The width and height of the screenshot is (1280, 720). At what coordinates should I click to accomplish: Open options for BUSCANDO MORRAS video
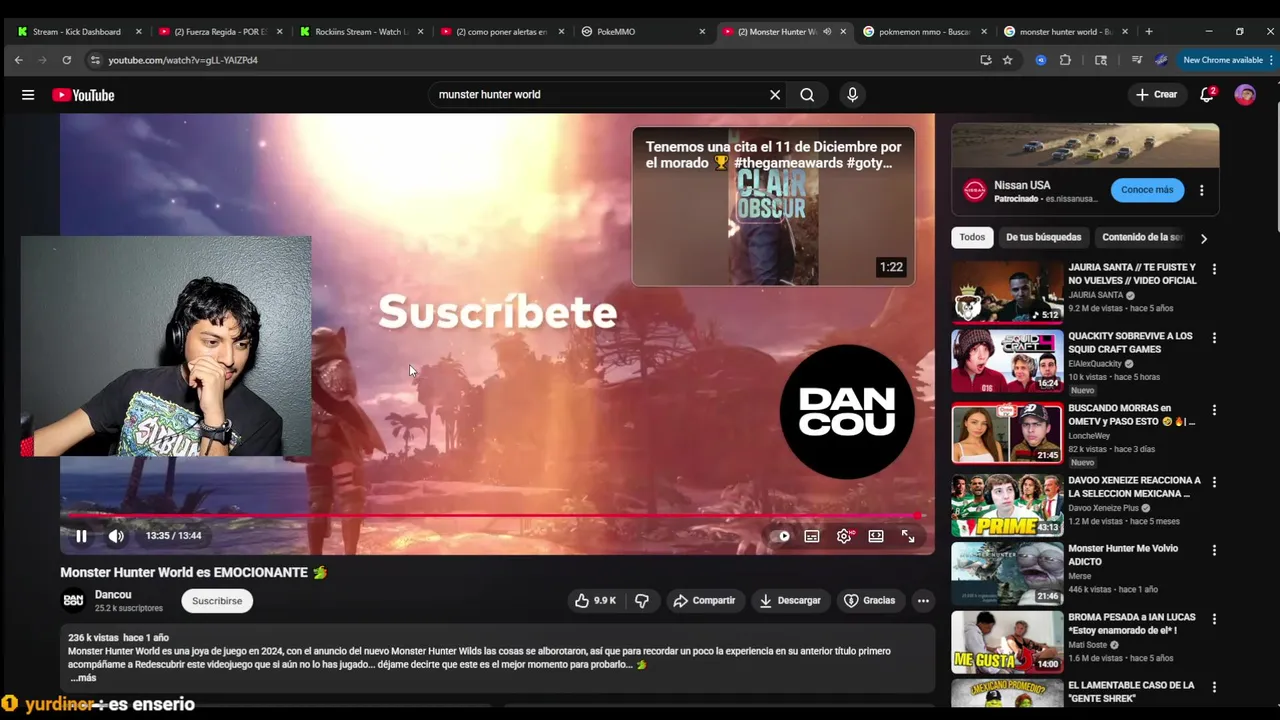pos(1215,410)
